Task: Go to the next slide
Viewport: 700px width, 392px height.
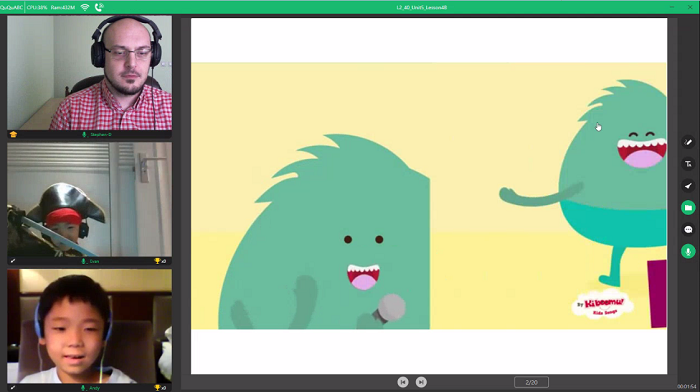Action: point(421,382)
